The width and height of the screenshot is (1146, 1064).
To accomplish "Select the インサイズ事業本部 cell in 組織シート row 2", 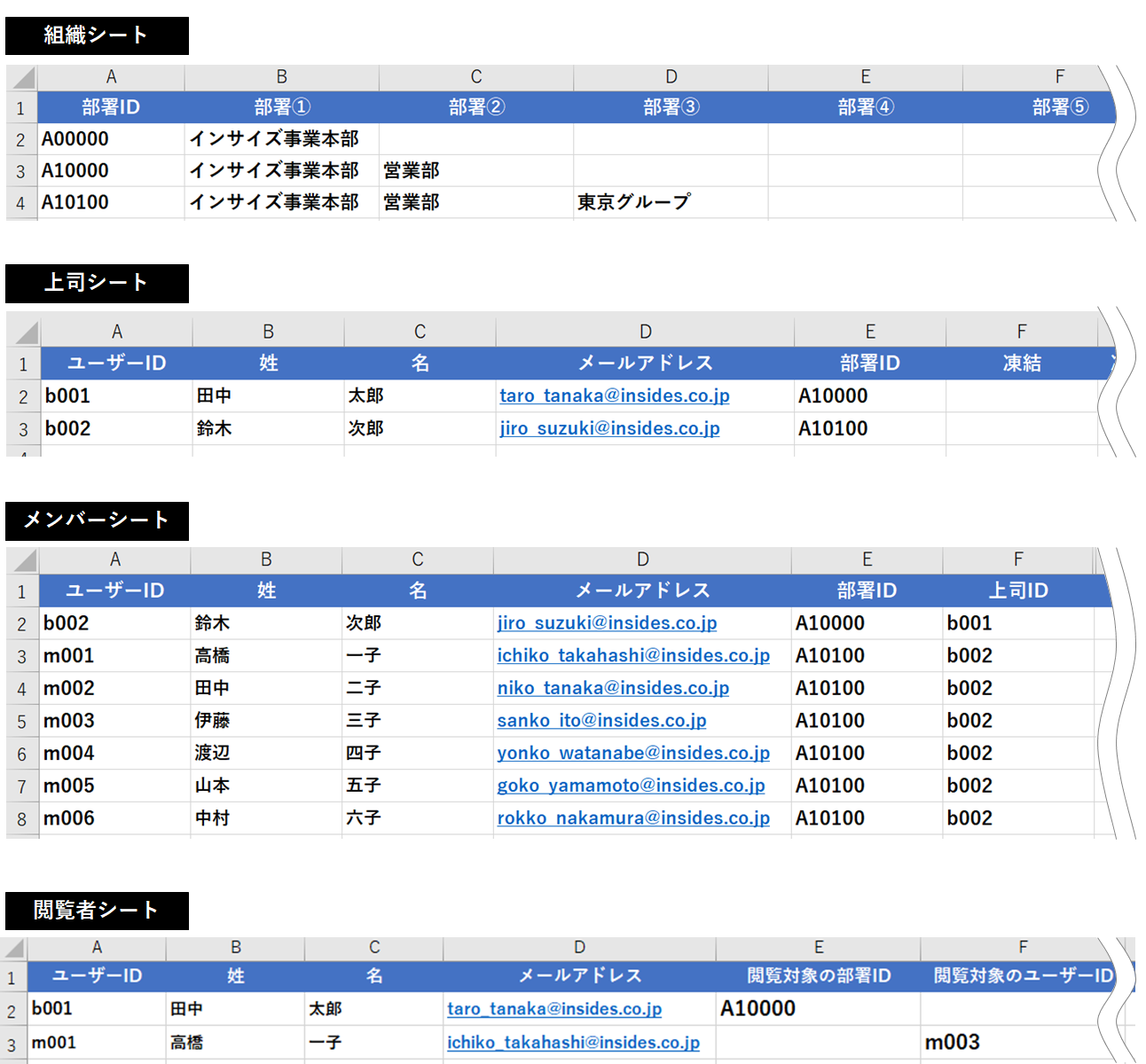I will (282, 139).
